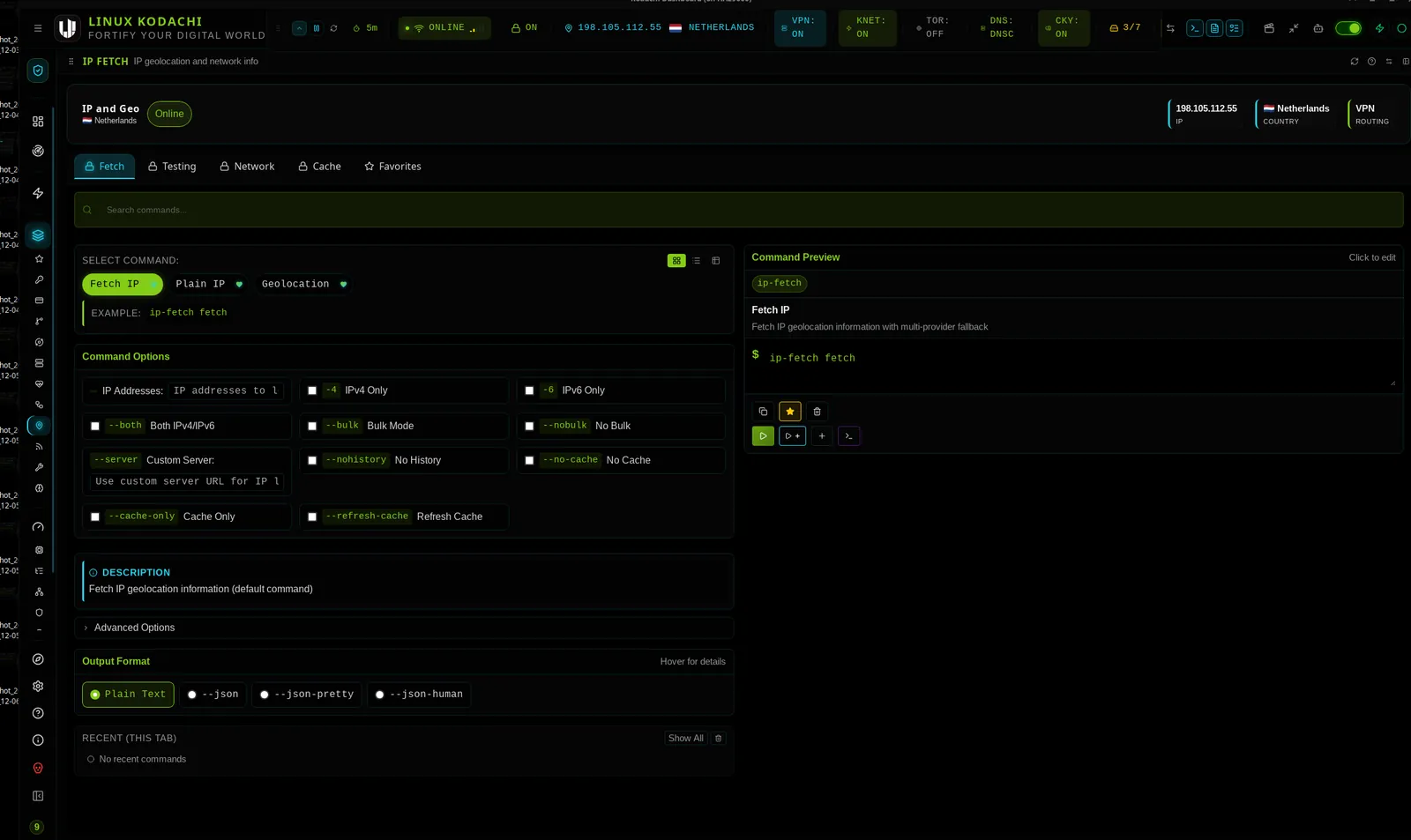Click the trash icon in Command Preview
1411x840 pixels.
point(817,412)
